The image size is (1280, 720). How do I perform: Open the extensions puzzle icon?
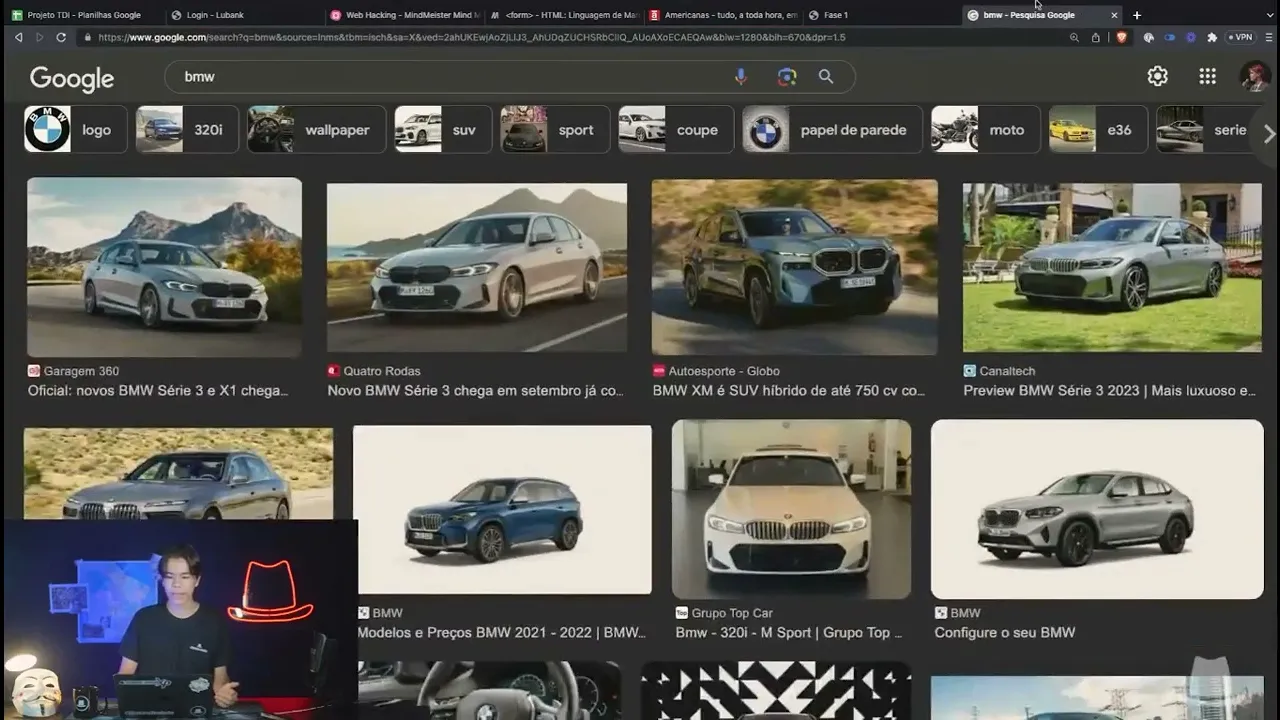pyautogui.click(x=1212, y=37)
